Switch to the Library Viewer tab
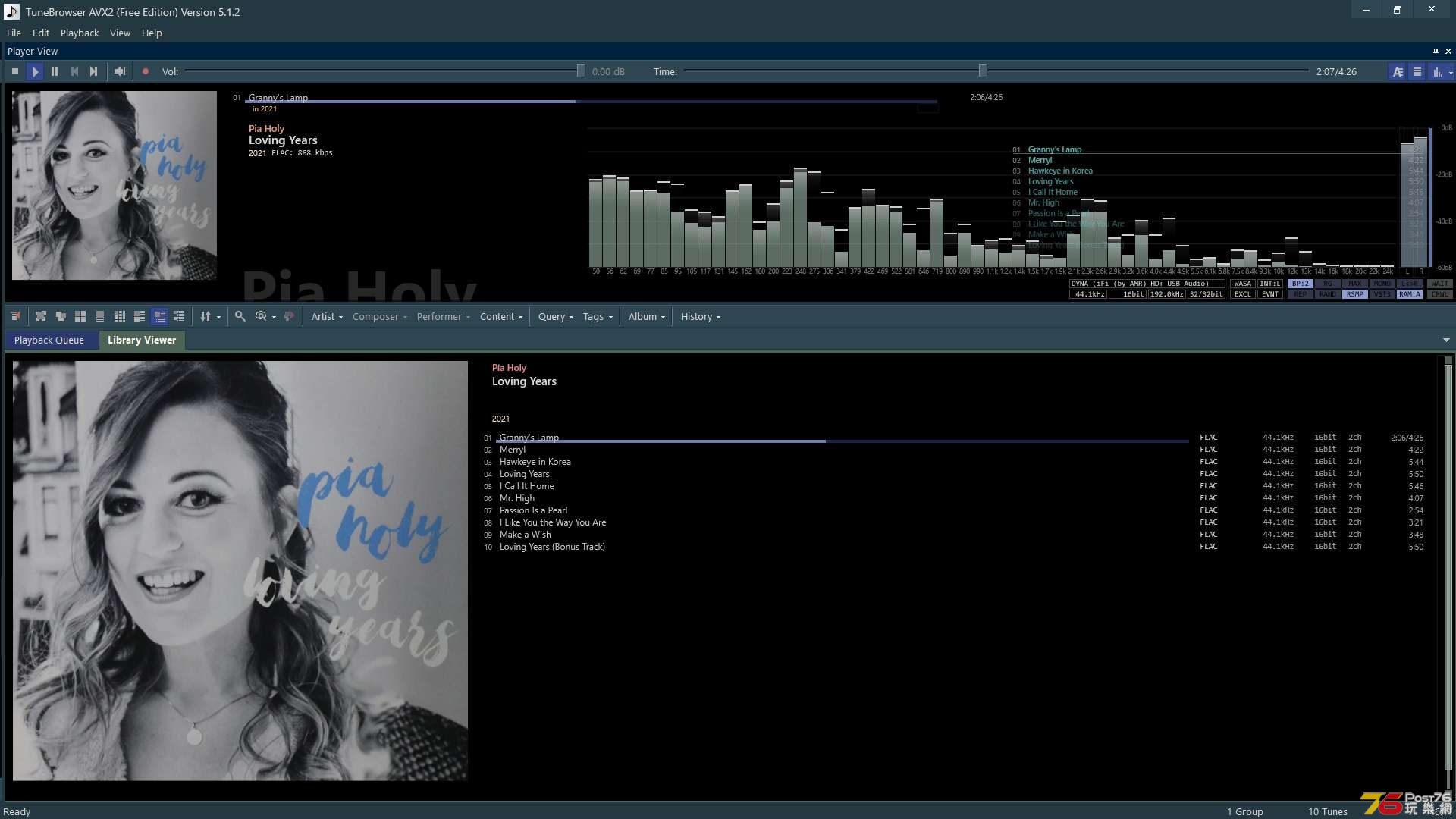The image size is (1456, 819). [142, 340]
